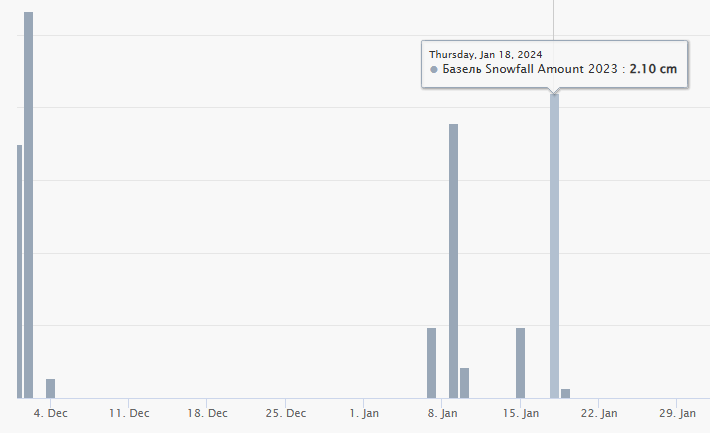Screen dimensions: 710x433
Task: Click the small bar after the tall January 9 bar
Action: click(x=465, y=382)
